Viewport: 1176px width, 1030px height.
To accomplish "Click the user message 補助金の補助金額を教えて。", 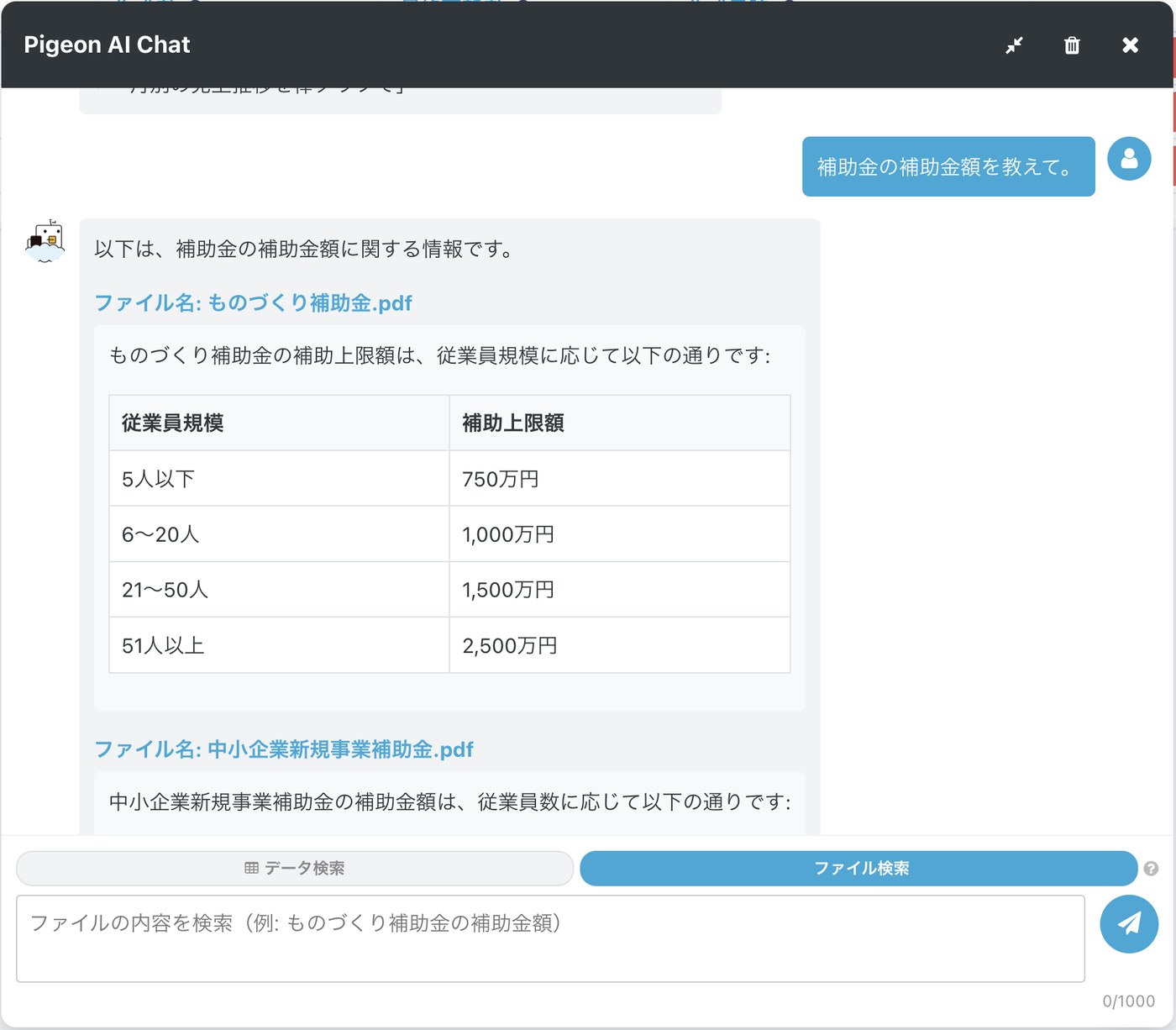I will click(x=948, y=166).
